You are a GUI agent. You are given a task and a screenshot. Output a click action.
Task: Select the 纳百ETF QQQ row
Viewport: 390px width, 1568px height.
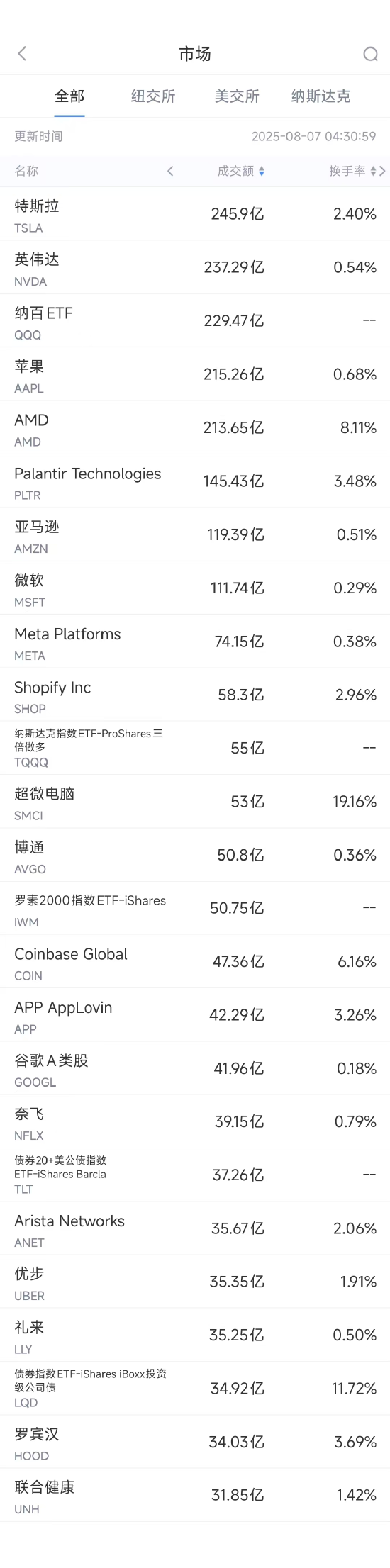coord(195,321)
